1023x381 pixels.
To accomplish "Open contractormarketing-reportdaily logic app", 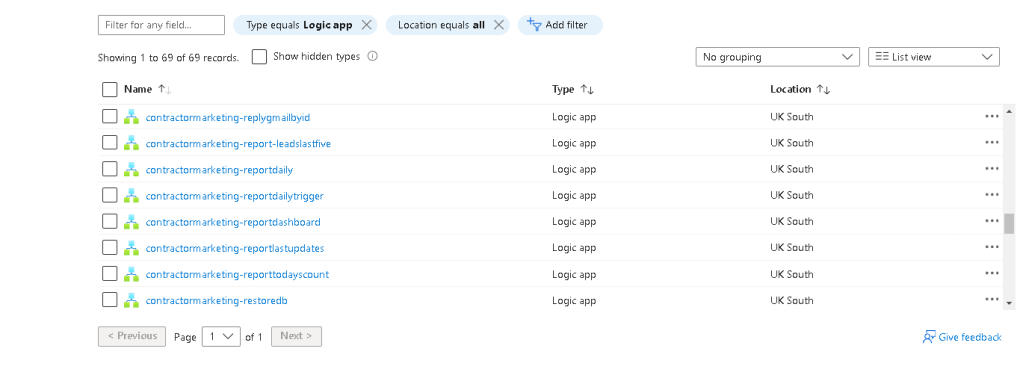I will tap(219, 170).
